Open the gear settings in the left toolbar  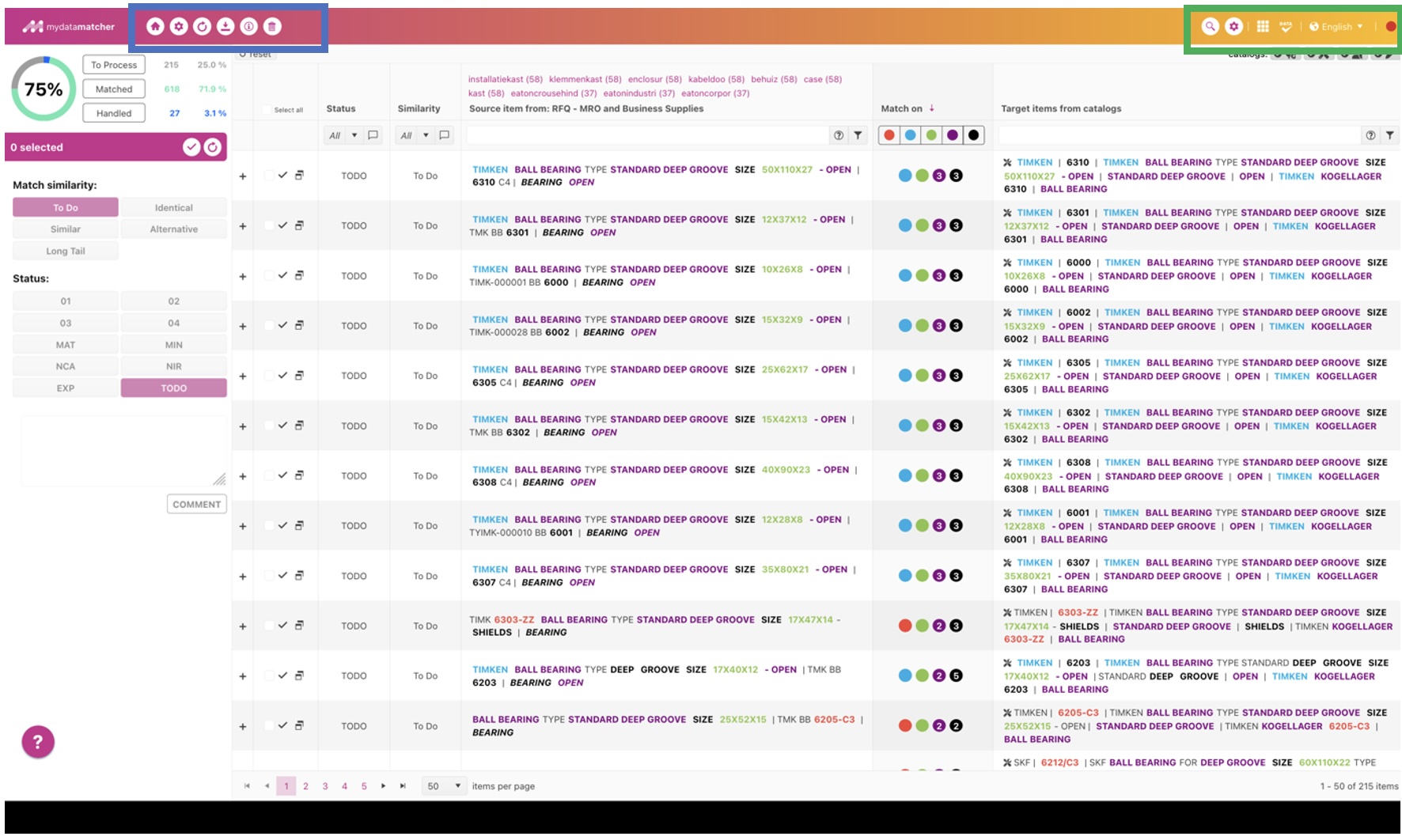179,27
